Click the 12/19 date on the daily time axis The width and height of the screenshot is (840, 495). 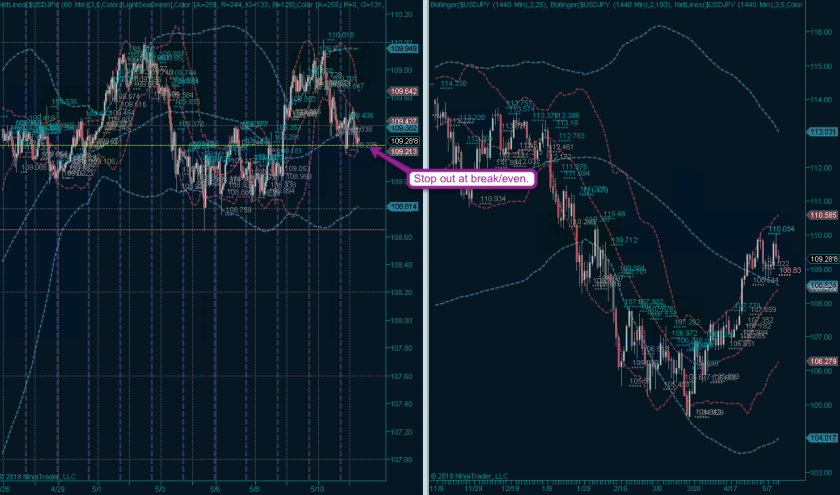click(510, 489)
